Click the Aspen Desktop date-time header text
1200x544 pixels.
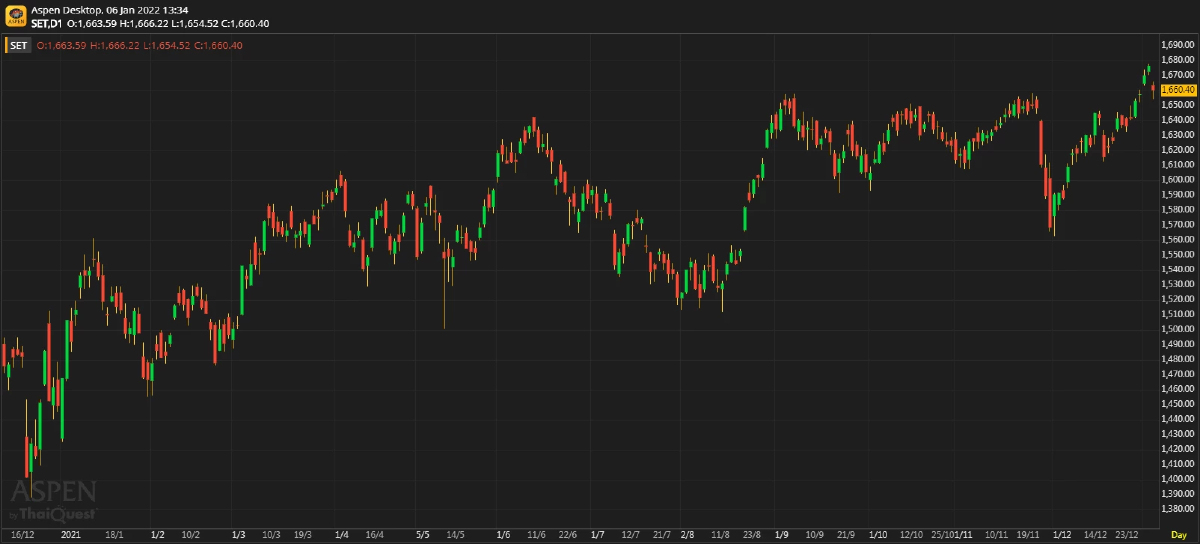[110, 9]
